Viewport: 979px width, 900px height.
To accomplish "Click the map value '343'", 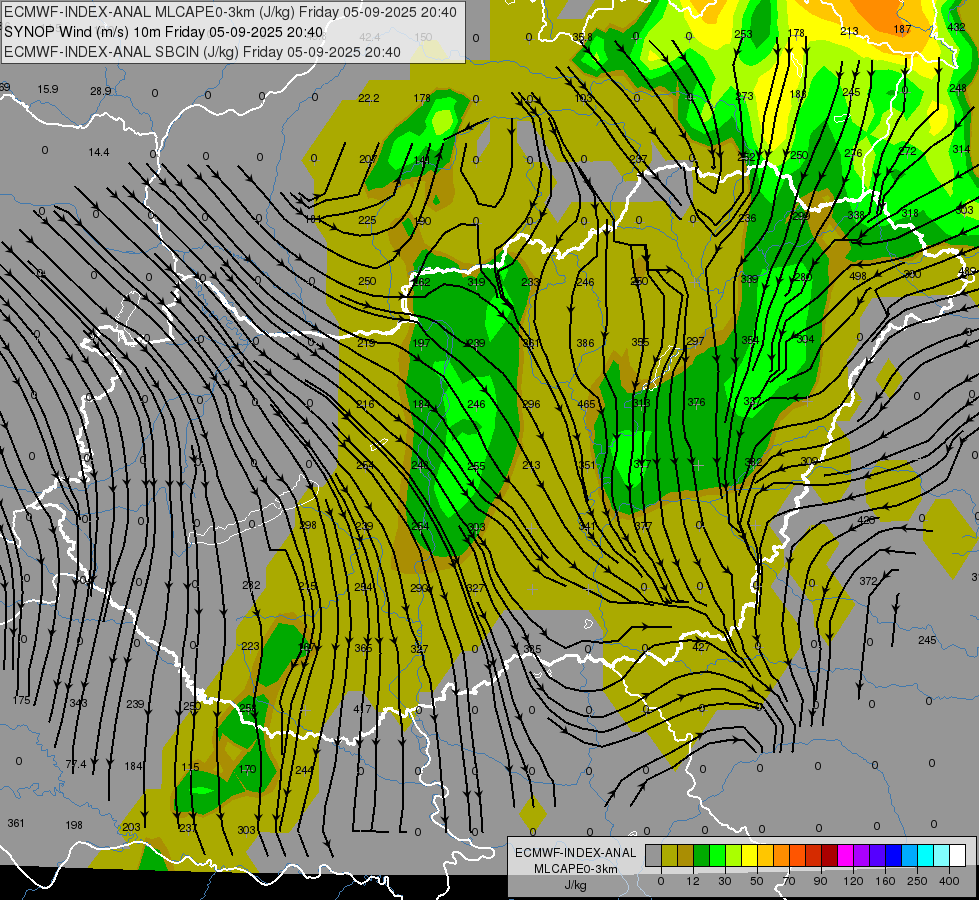I will tap(78, 703).
